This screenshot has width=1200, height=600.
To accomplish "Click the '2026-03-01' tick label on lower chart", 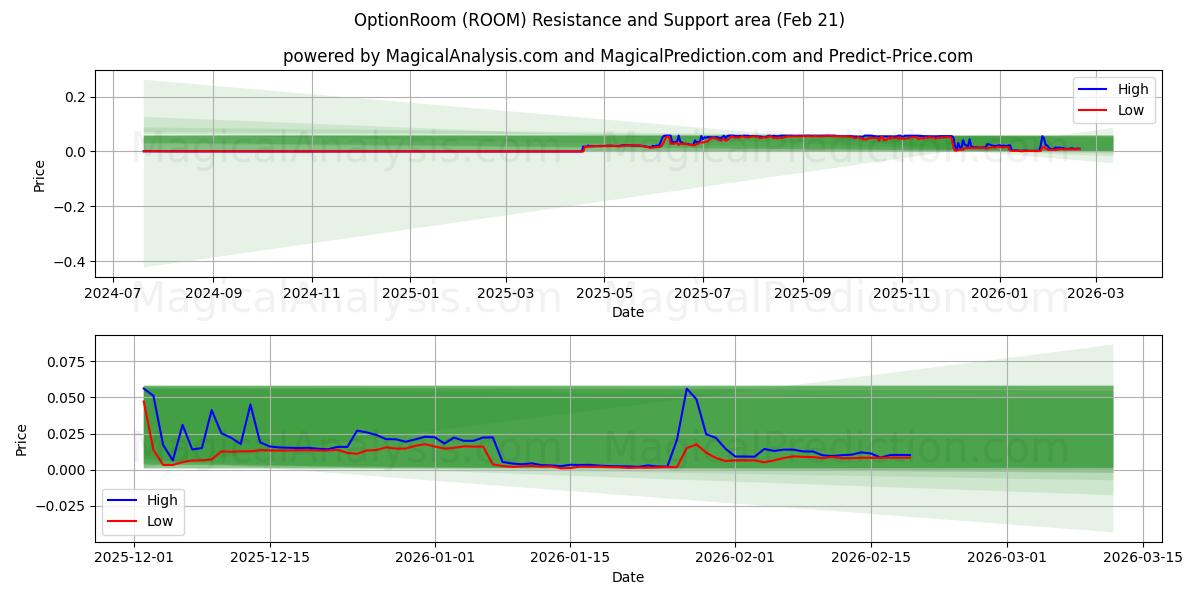I will tap(1006, 559).
